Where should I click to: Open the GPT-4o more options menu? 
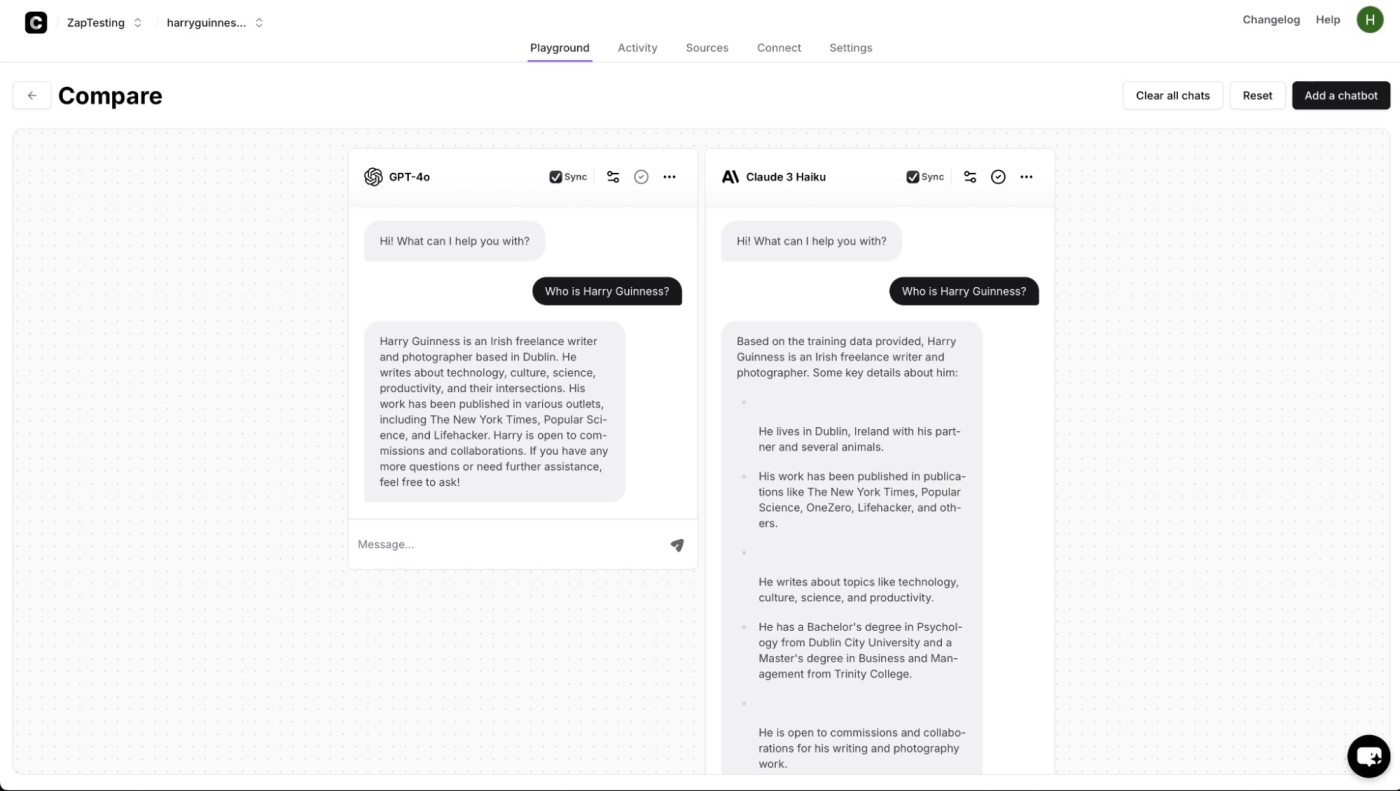point(669,177)
